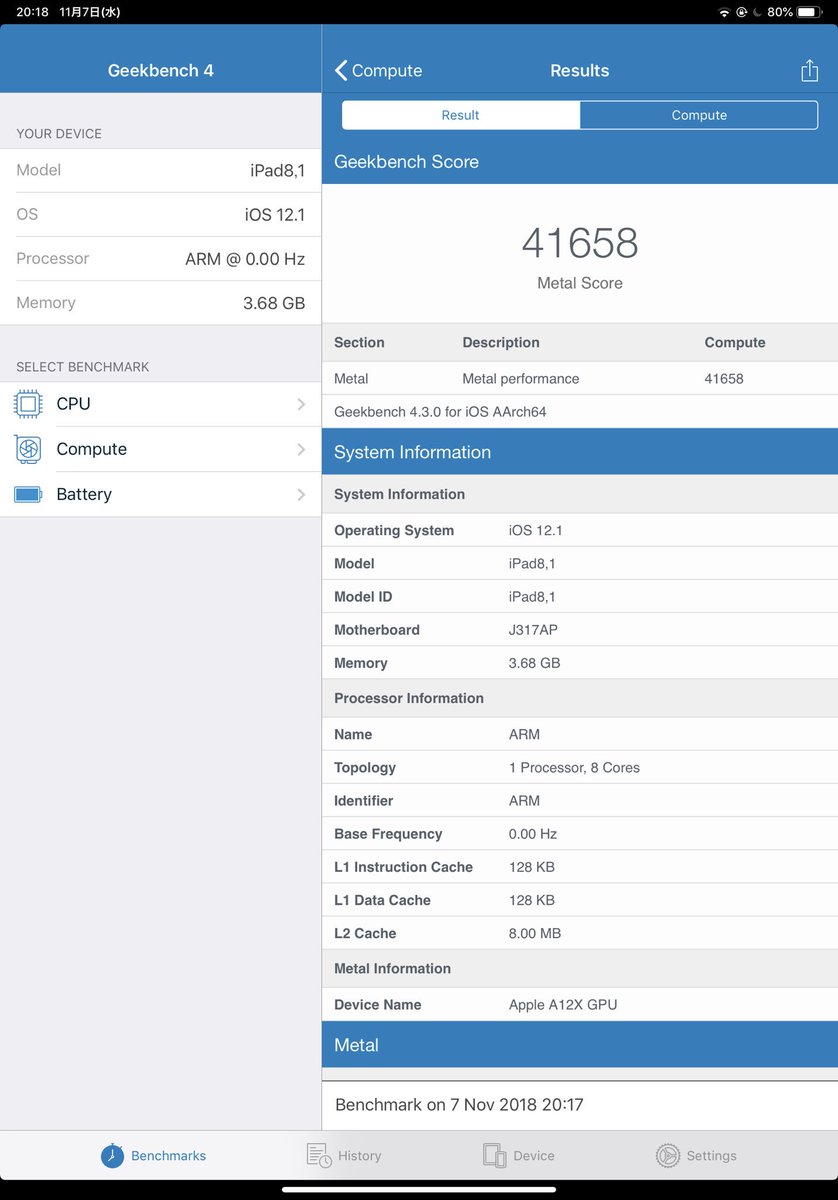Tap the CPU chip icon
Viewport: 838px width, 1200px height.
point(28,404)
